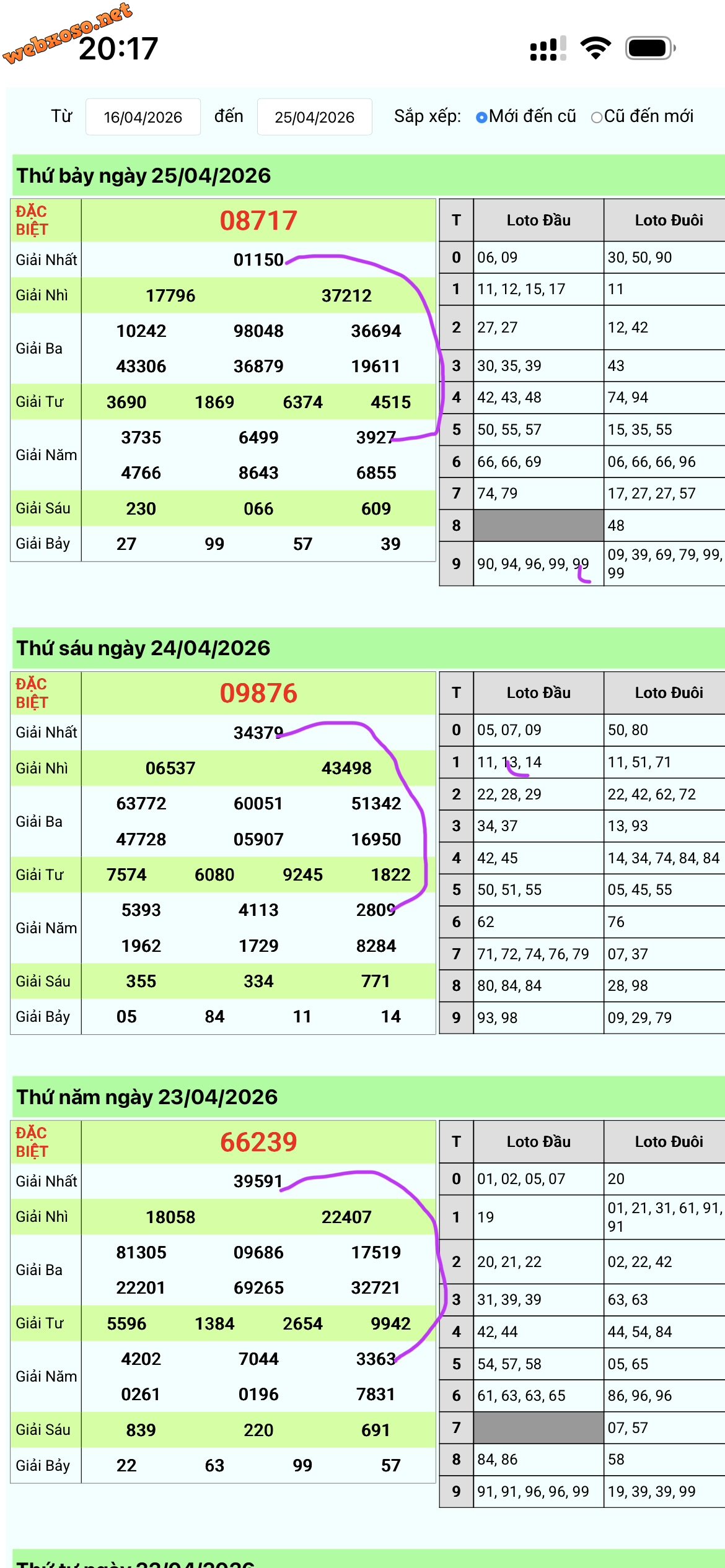
Task: Select the 'Cũ đến mới' sort option
Action: coord(642,116)
